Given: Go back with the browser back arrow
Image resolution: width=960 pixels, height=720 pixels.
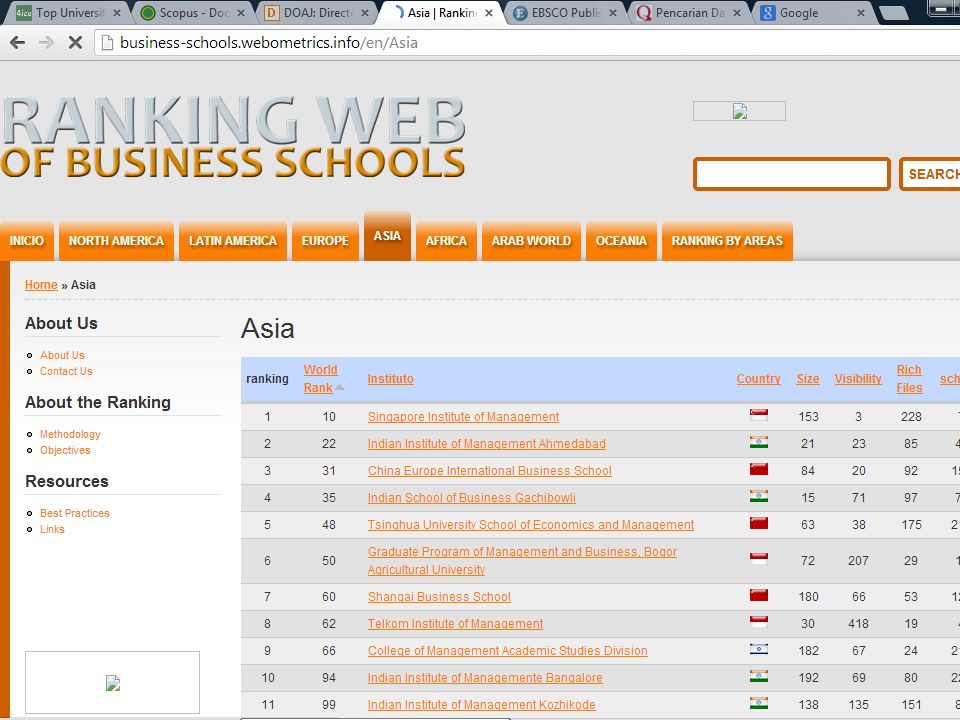Looking at the screenshot, I should (x=17, y=42).
